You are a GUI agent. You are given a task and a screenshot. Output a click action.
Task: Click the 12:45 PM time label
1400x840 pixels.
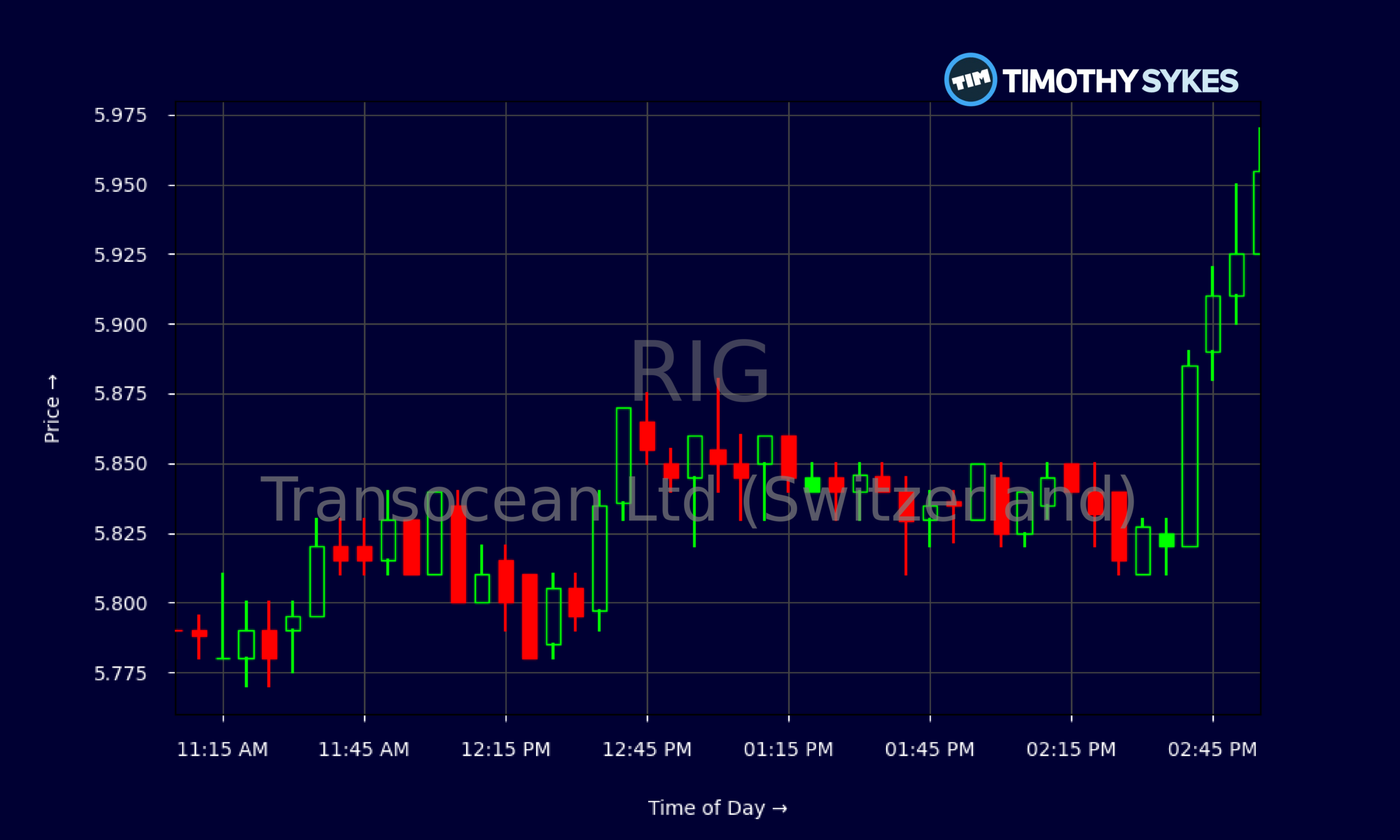point(647,749)
